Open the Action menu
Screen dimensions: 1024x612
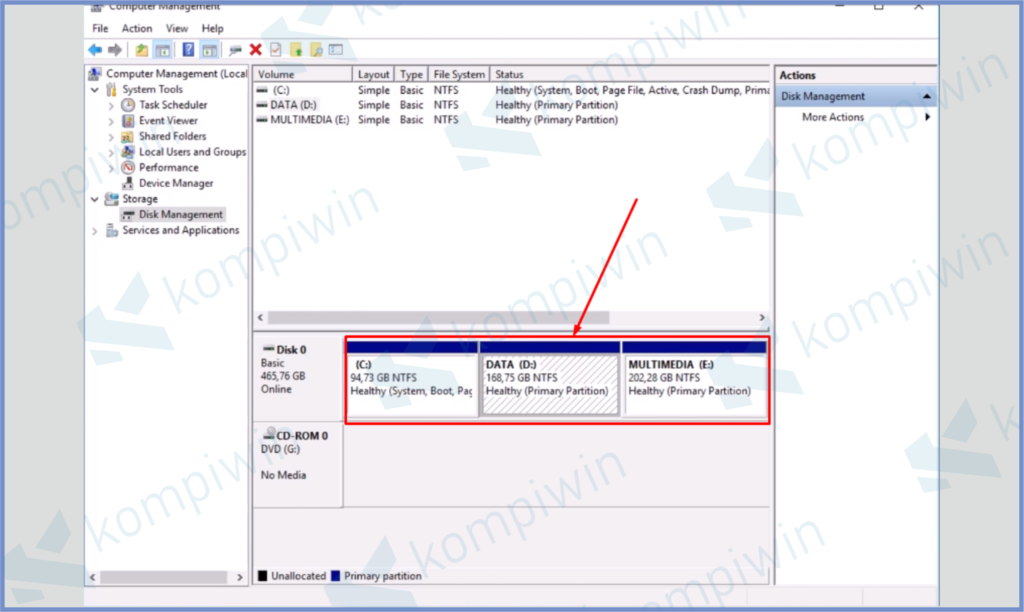click(x=137, y=28)
